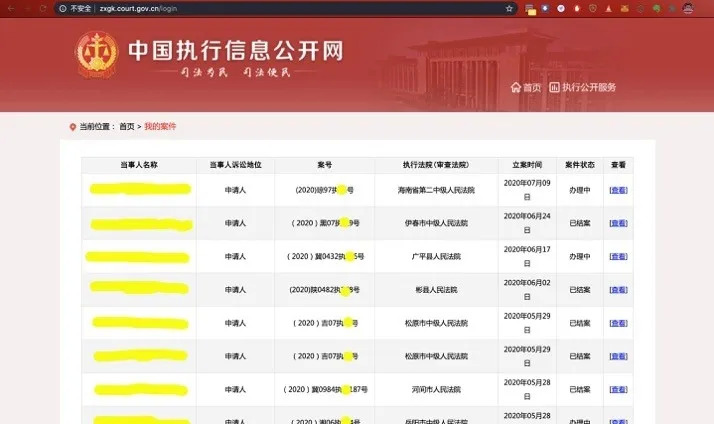Click the browser forward arrow
Screen dimensions: 714x424
27,8
